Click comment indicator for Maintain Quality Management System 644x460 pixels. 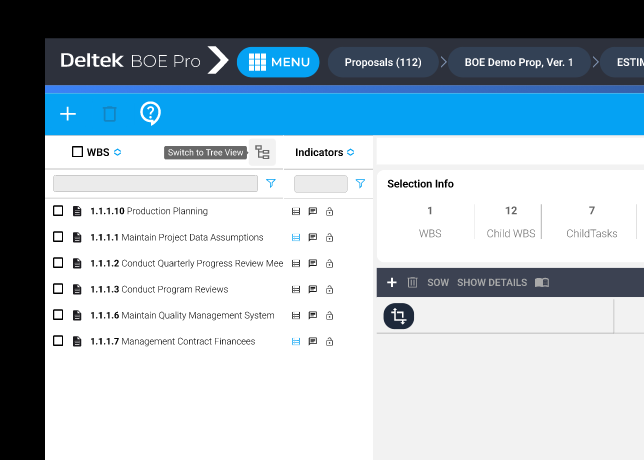tap(313, 315)
